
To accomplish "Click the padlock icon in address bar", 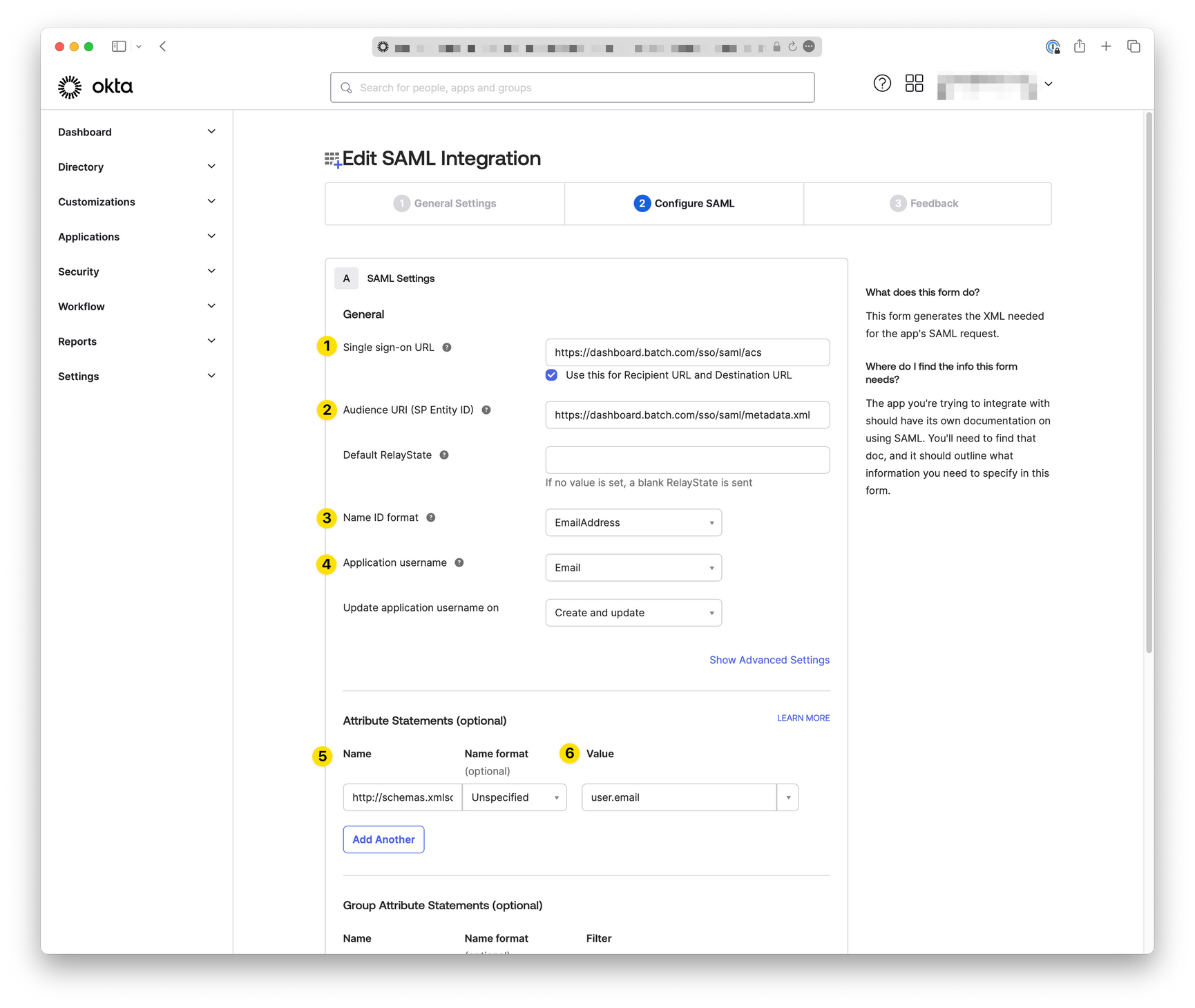I will pyautogui.click(x=776, y=46).
